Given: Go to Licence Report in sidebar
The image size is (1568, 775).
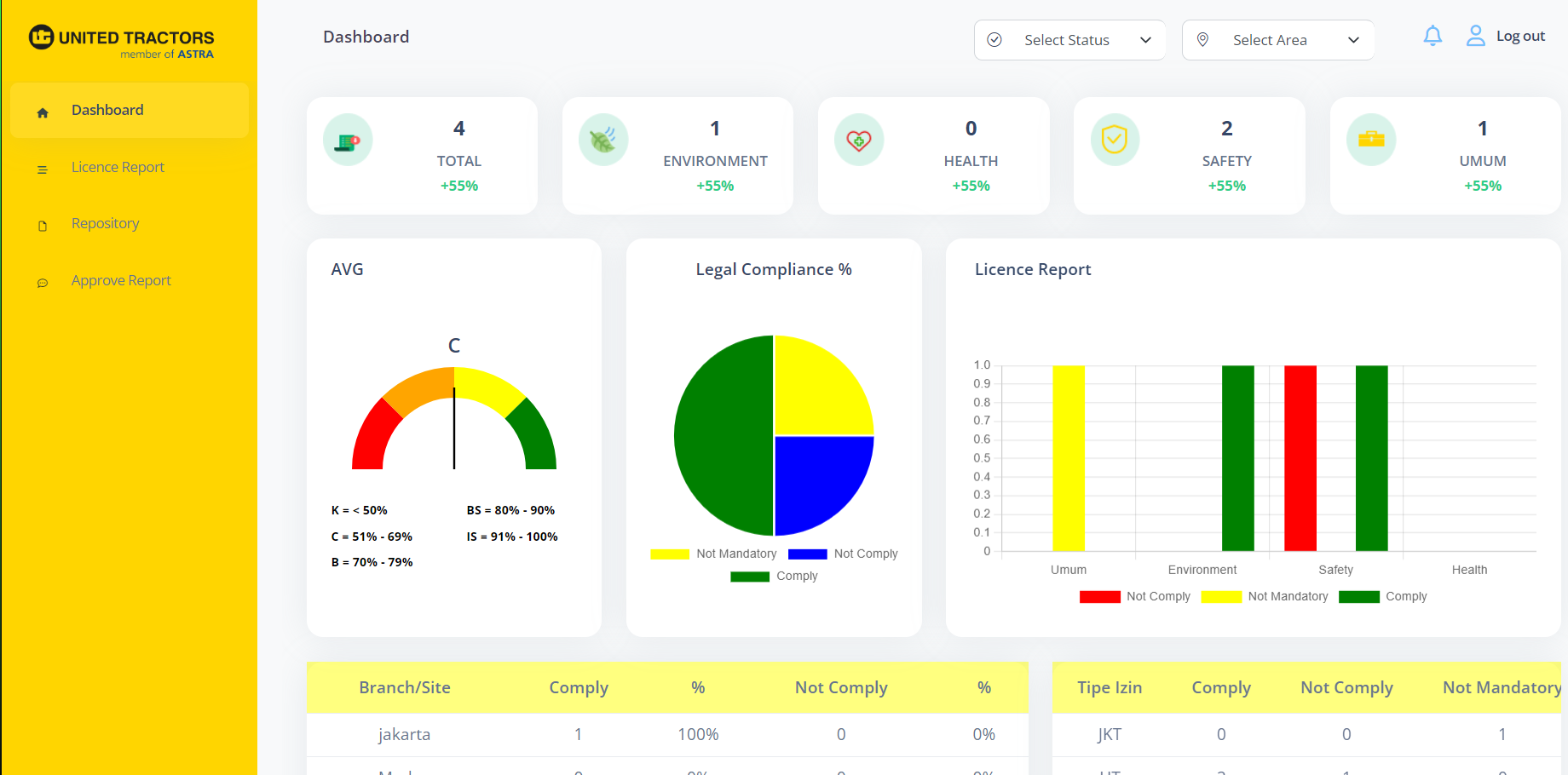Looking at the screenshot, I should pos(118,167).
